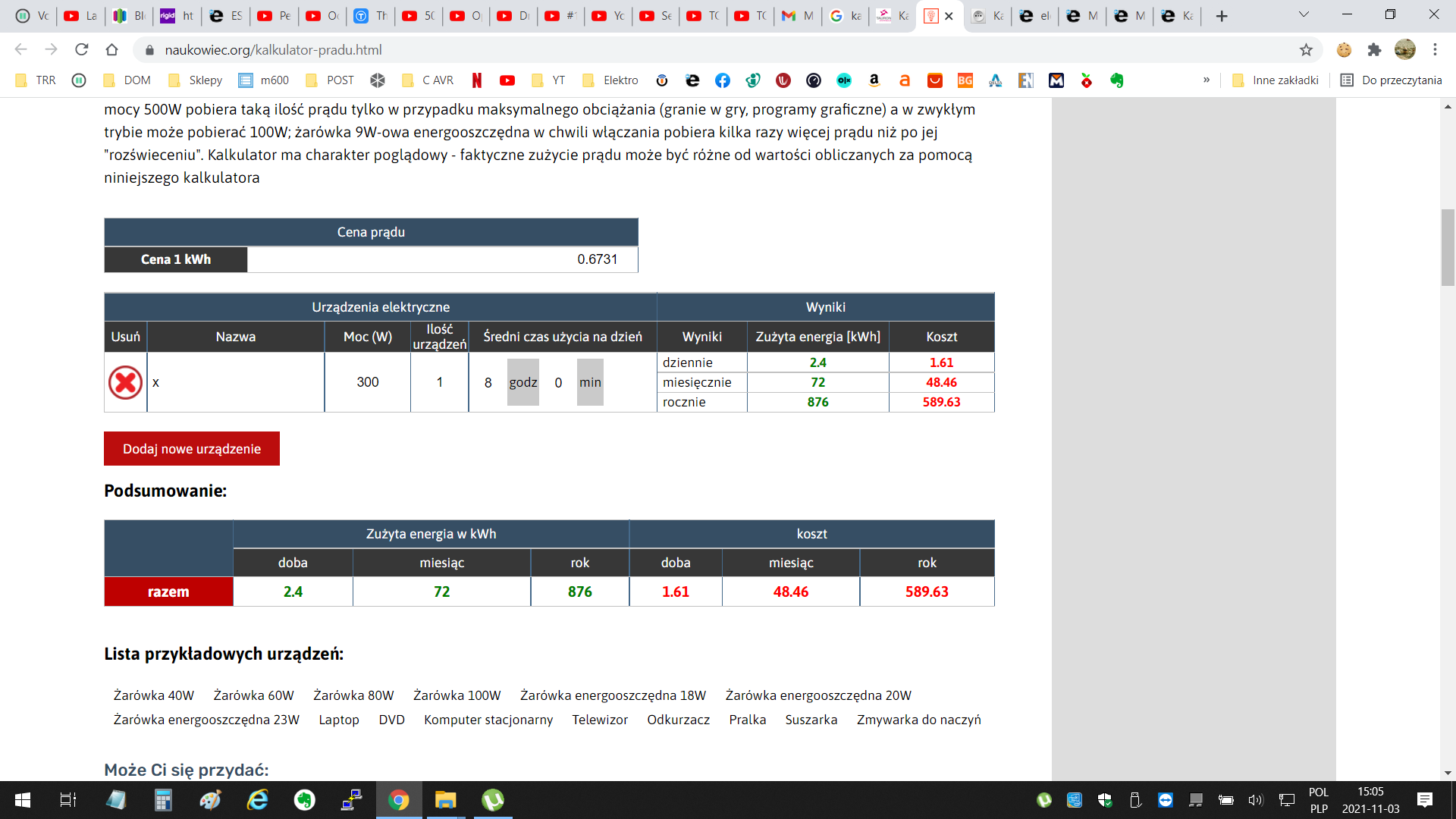The width and height of the screenshot is (1456, 819).
Task: Click the Dodaj nowe urządzenie button
Action: click(192, 449)
